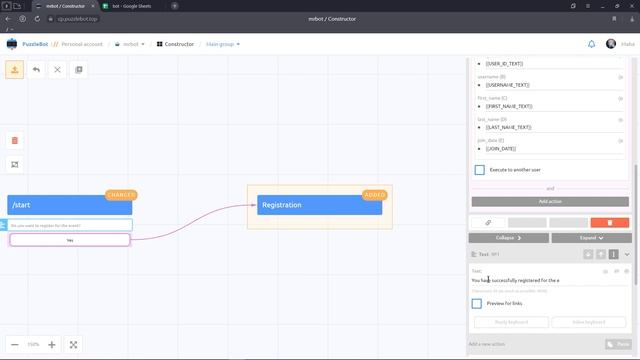Click the select-area icon below the trash
640x360 pixels.
coord(15,164)
